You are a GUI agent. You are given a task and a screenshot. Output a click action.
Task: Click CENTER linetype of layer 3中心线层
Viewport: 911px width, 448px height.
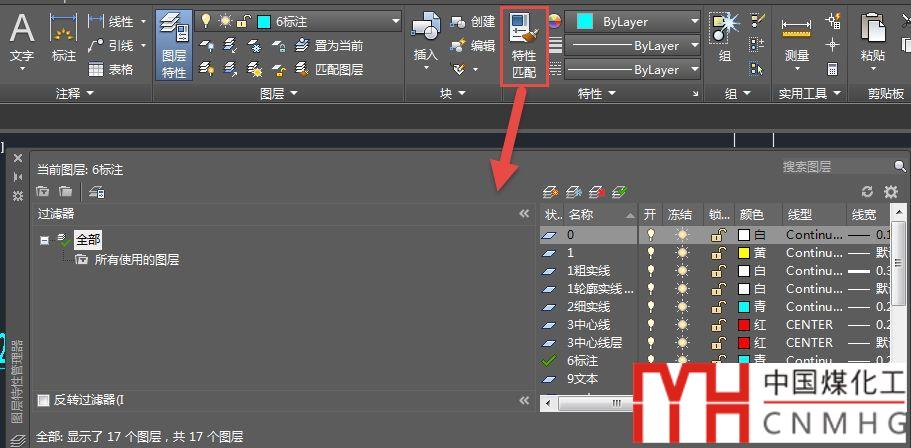[809, 343]
